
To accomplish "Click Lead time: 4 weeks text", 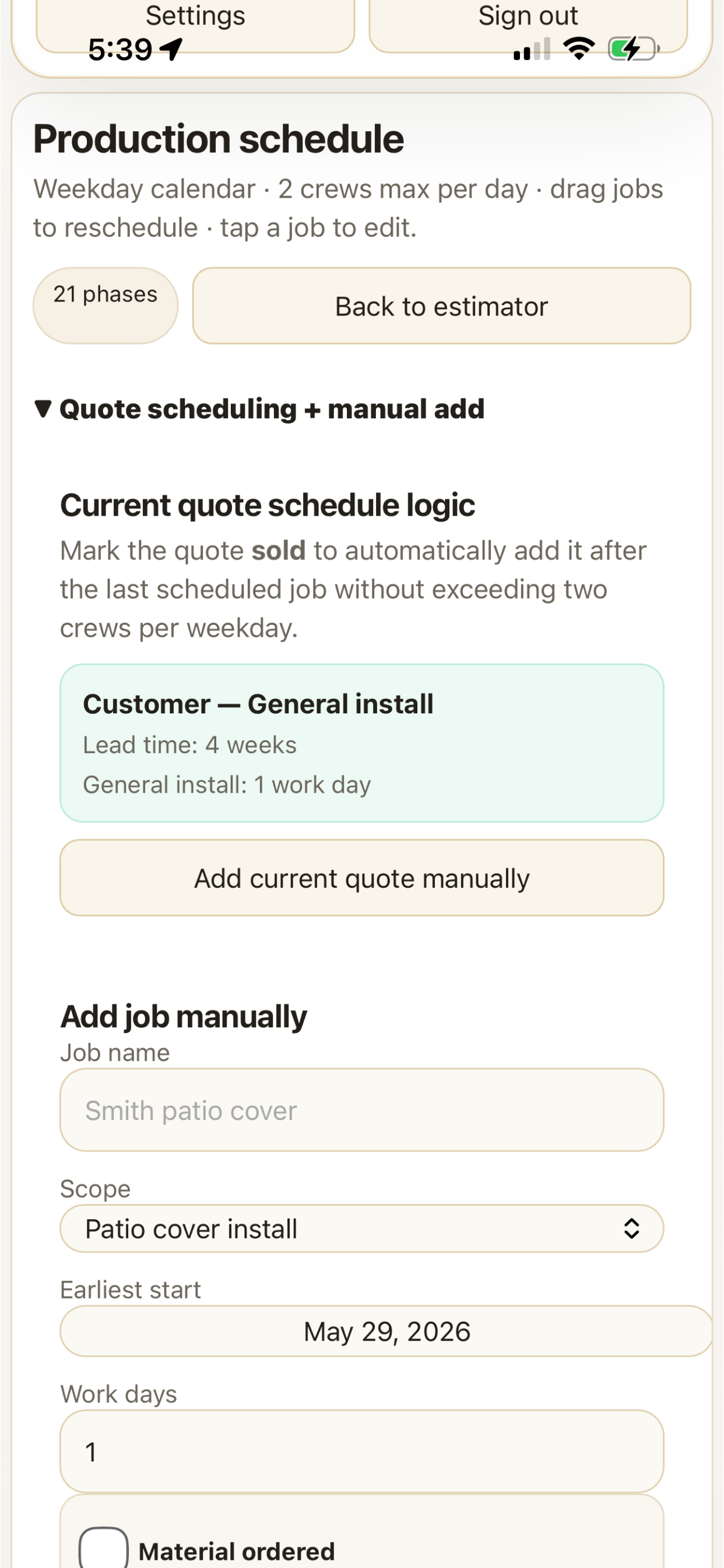I will [x=190, y=745].
